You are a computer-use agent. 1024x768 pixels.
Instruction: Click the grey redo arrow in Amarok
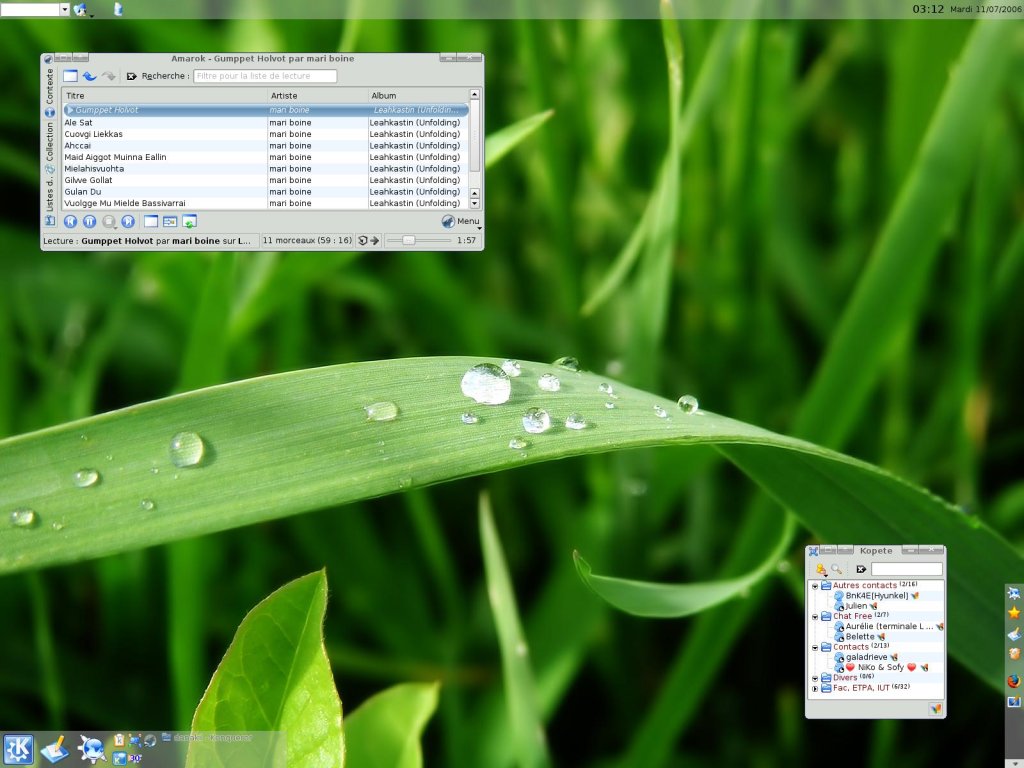point(108,76)
